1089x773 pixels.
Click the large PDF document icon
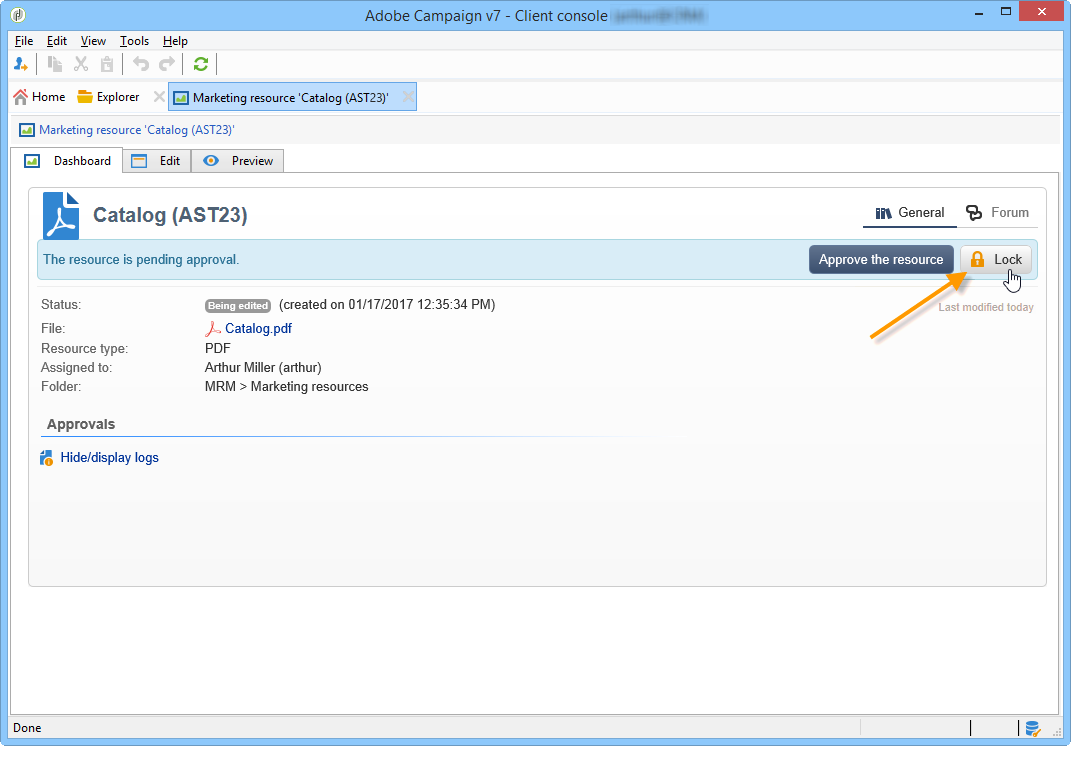click(x=61, y=215)
